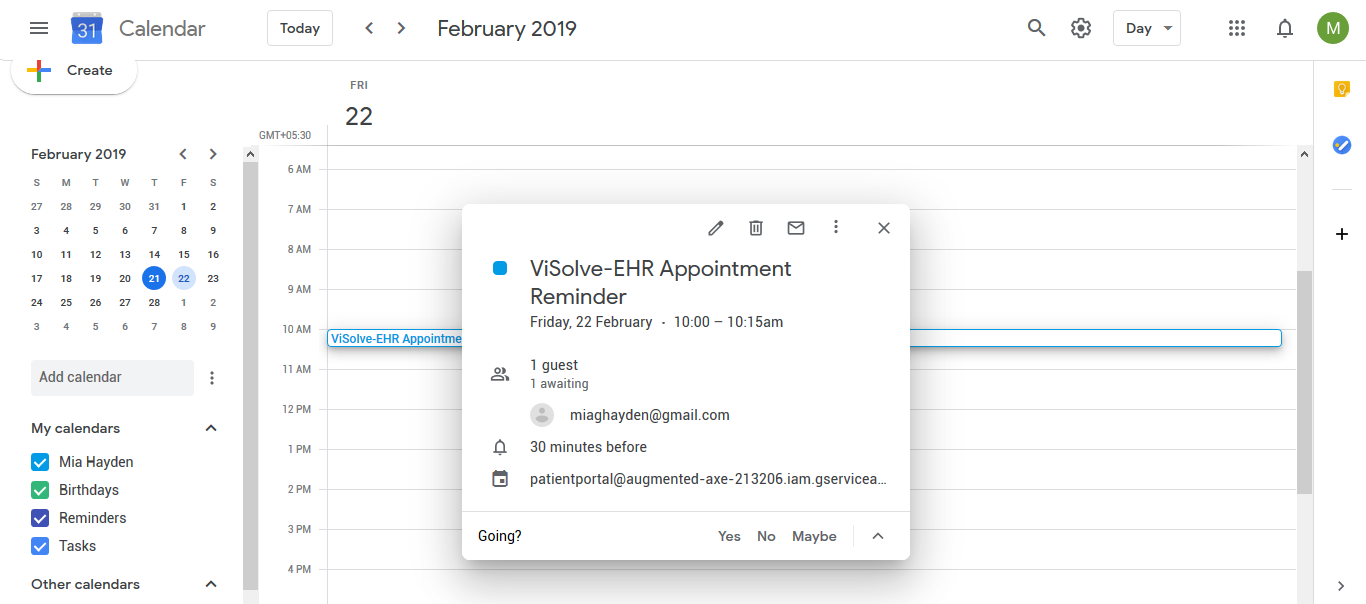This screenshot has width=1366, height=604.
Task: Click the February 2019 header title
Action: click(507, 28)
